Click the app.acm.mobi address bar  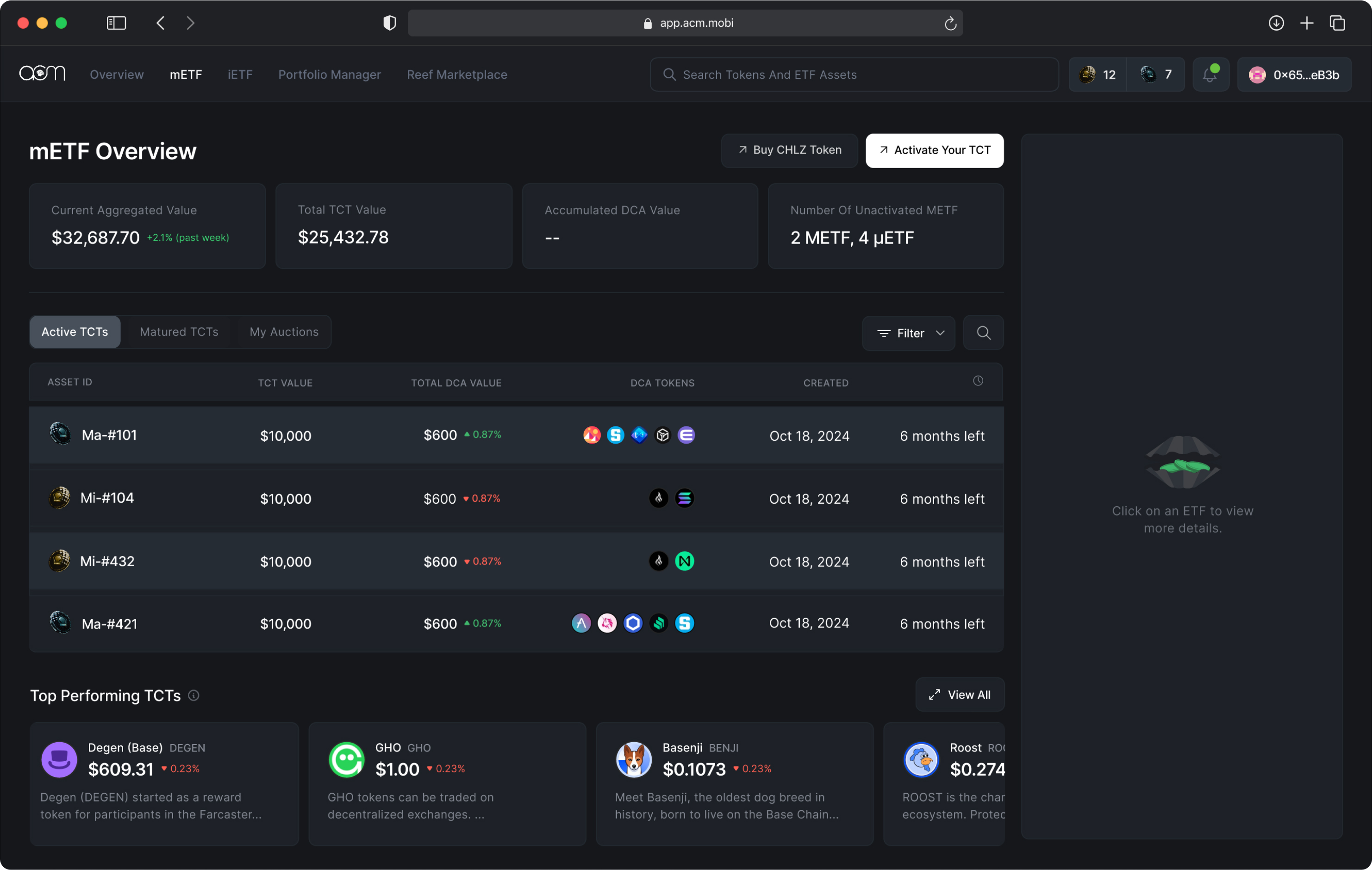coord(685,23)
